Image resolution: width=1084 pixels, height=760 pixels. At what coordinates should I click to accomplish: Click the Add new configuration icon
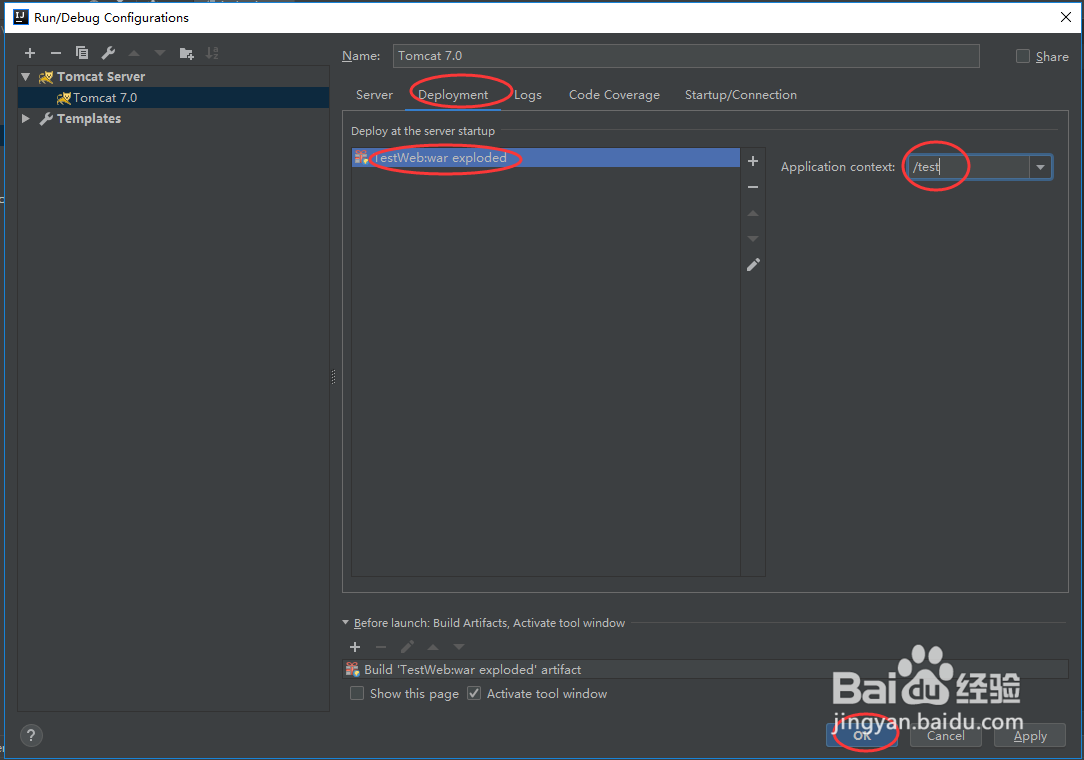30,53
